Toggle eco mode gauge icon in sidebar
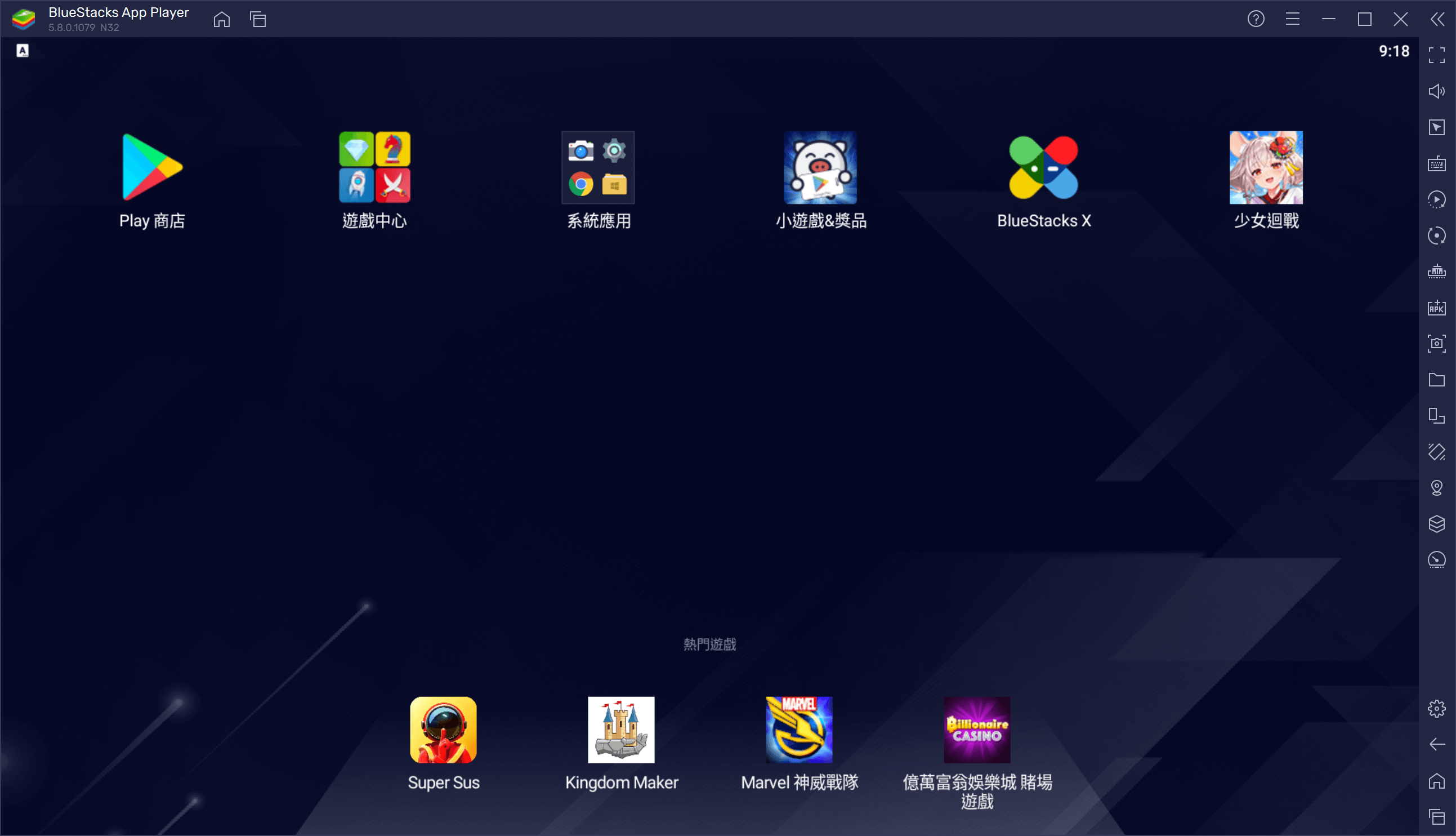Screen dimensions: 1456x836 [x=1436, y=560]
